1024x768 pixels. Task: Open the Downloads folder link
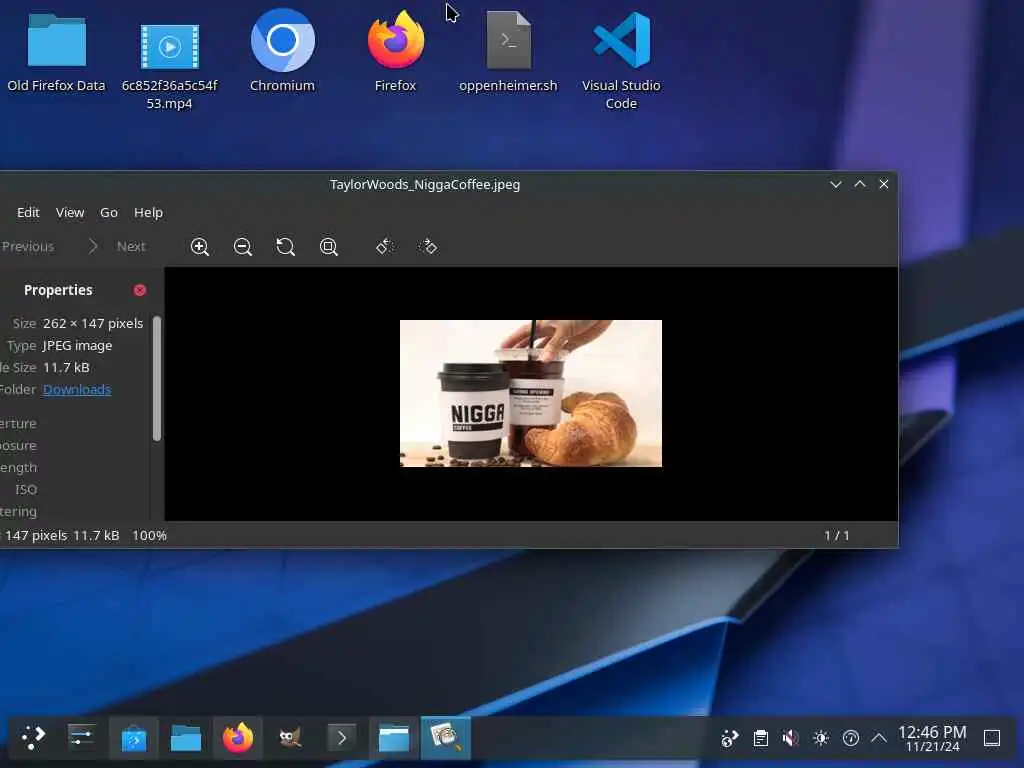point(77,389)
